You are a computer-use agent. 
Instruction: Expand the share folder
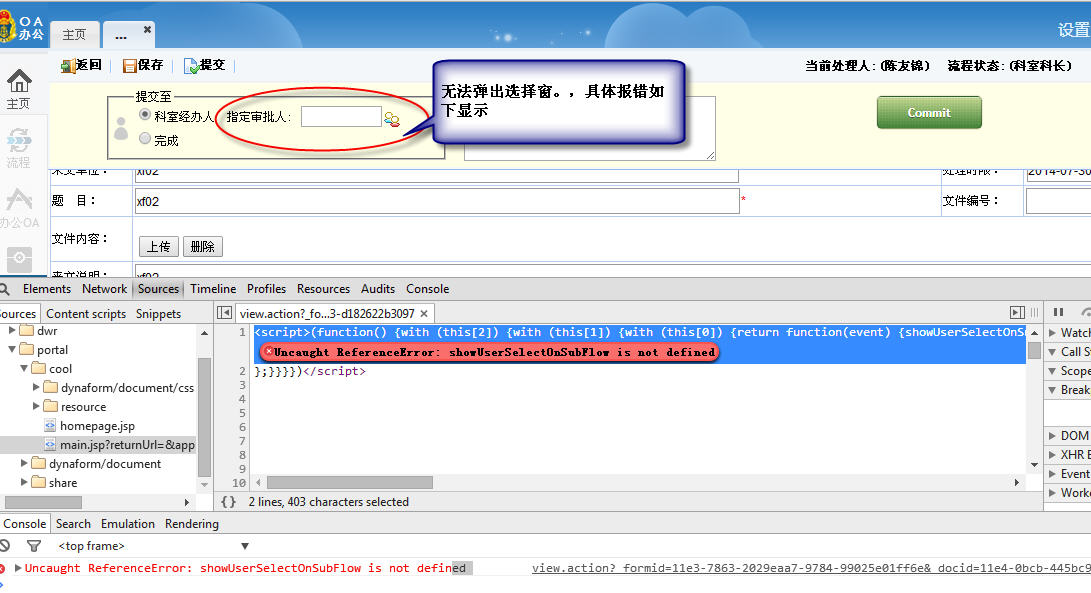tap(24, 482)
